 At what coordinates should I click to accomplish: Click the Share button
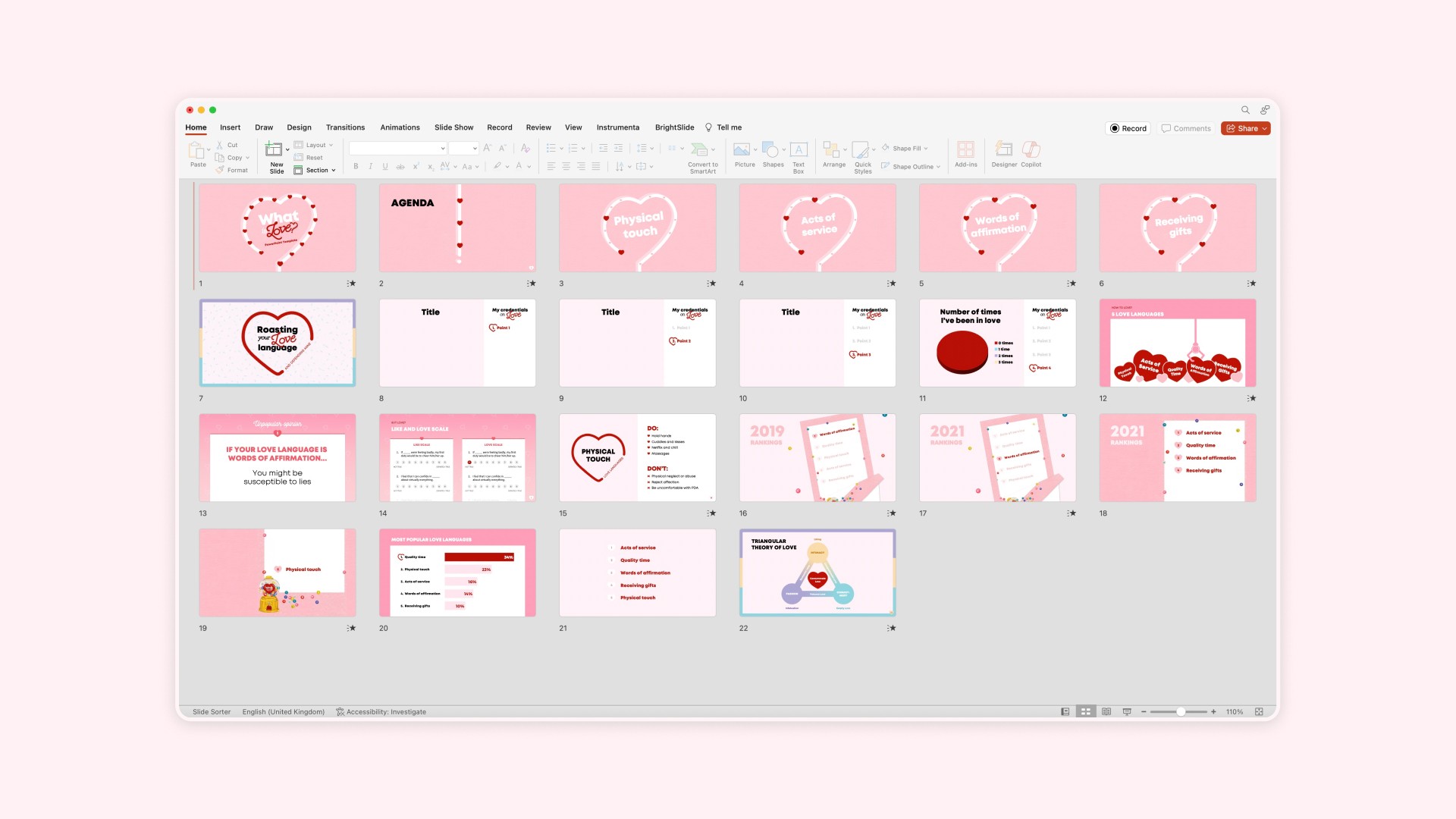[x=1245, y=129]
